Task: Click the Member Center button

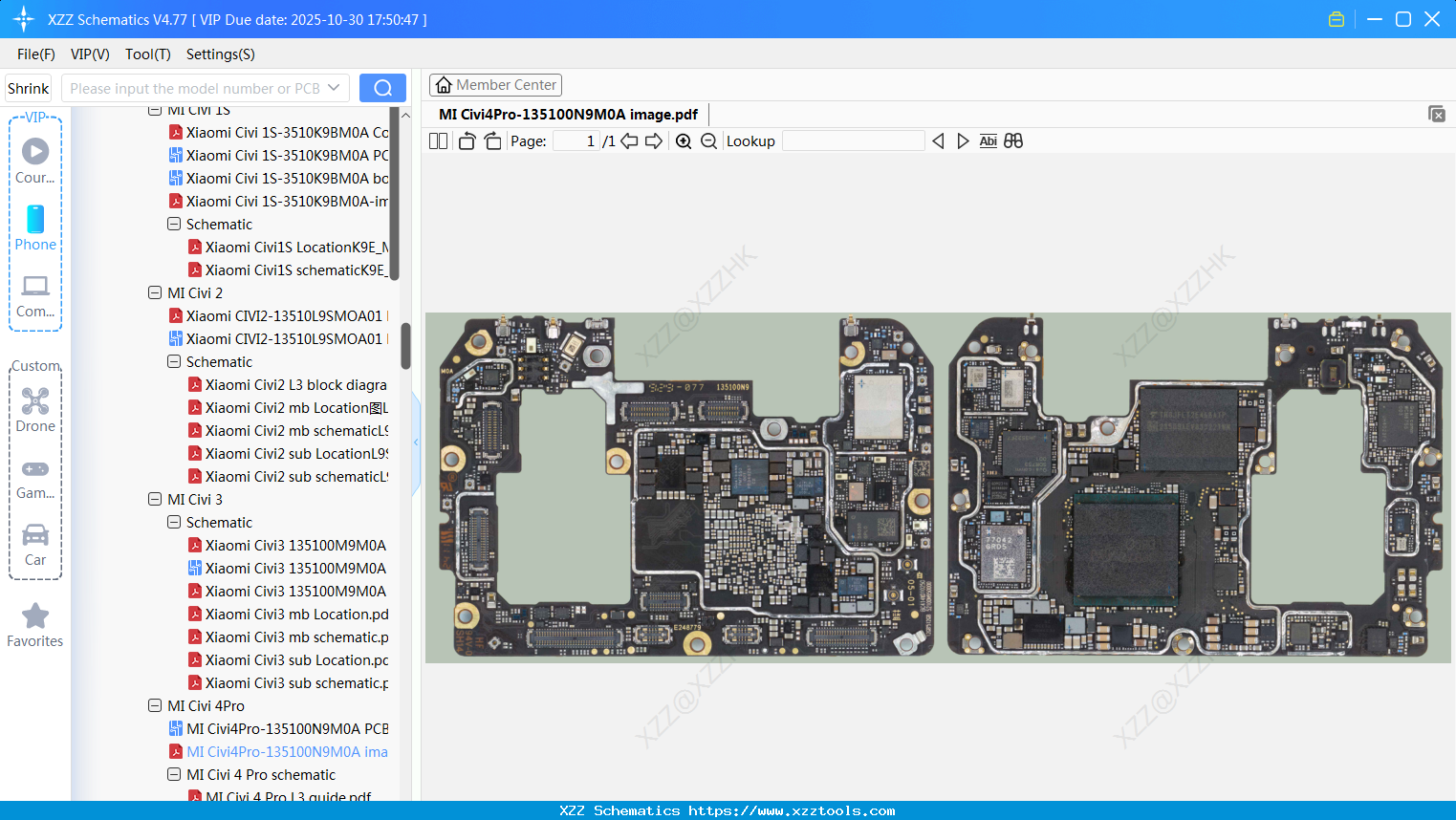Action: [495, 84]
